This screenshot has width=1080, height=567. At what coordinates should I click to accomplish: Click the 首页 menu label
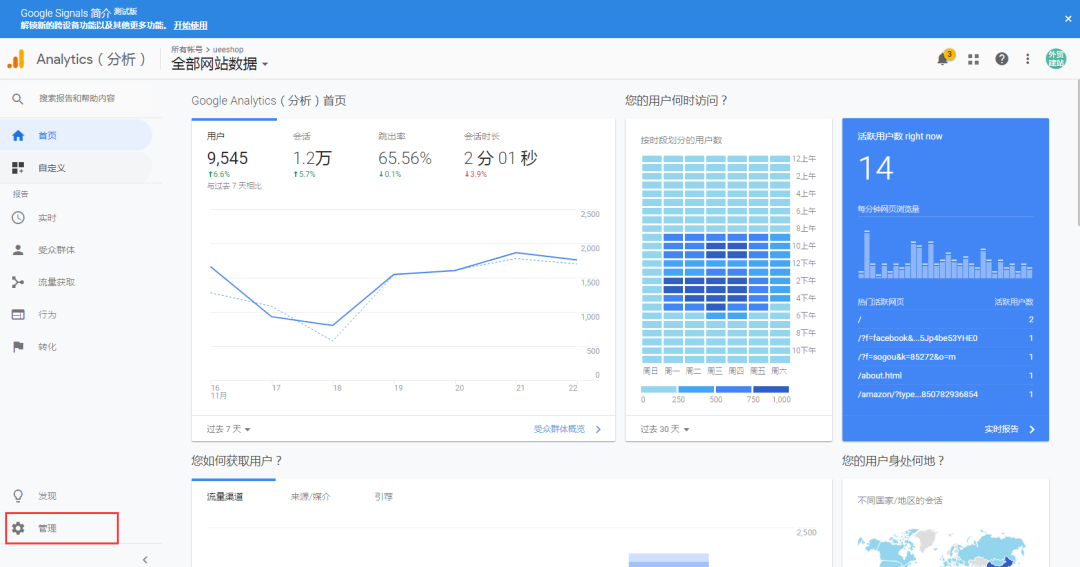pos(48,136)
